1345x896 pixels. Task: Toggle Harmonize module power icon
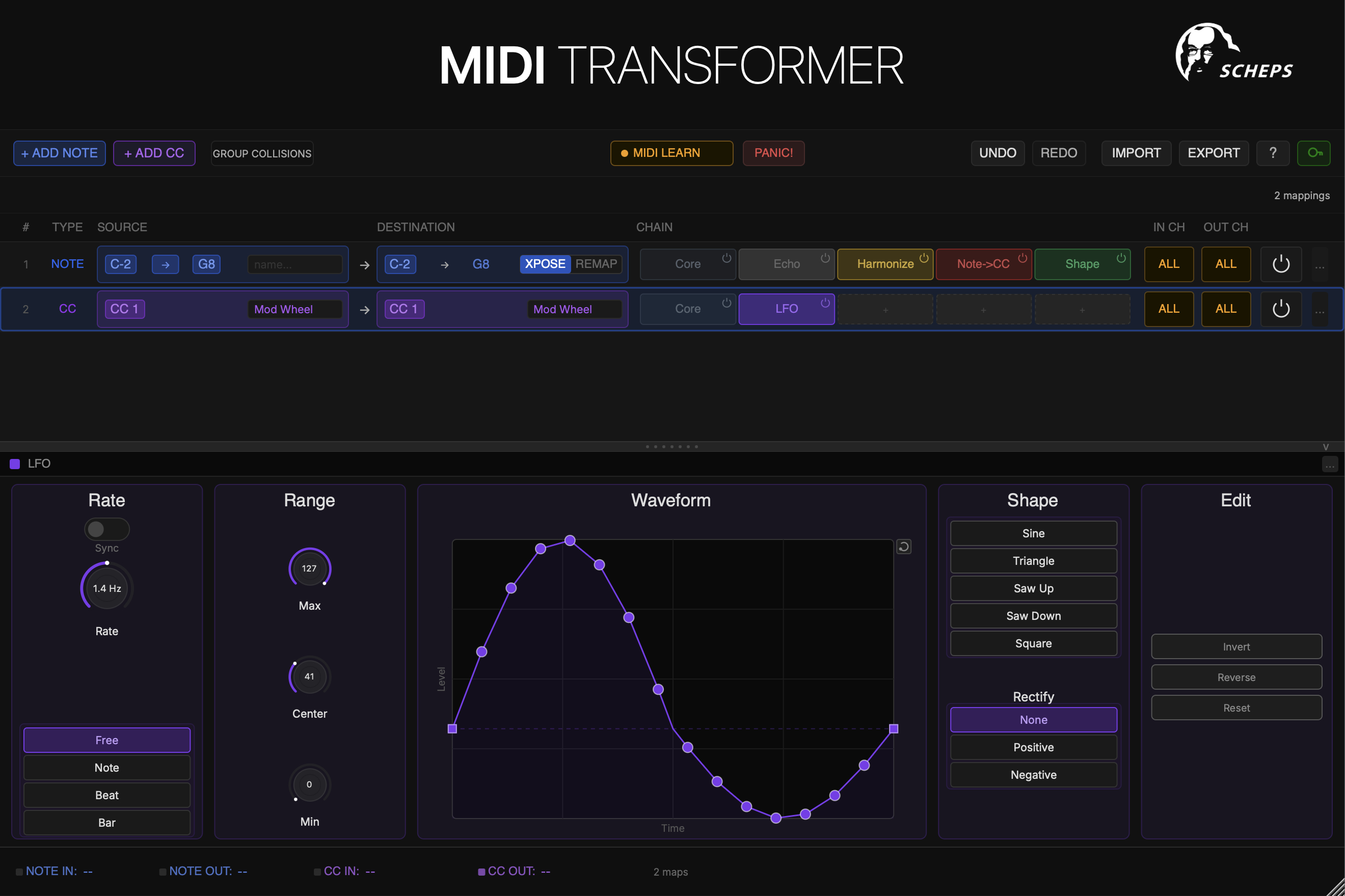[x=923, y=258]
